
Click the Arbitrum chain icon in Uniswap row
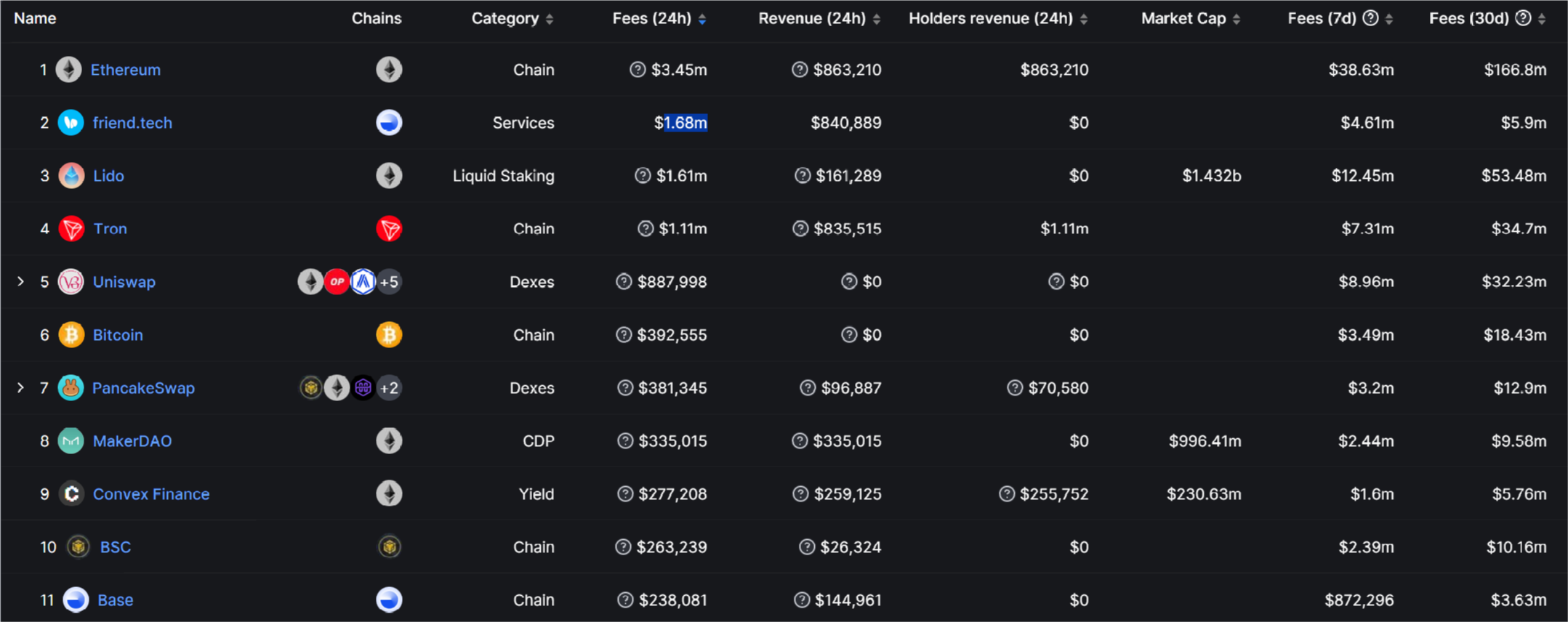(363, 282)
